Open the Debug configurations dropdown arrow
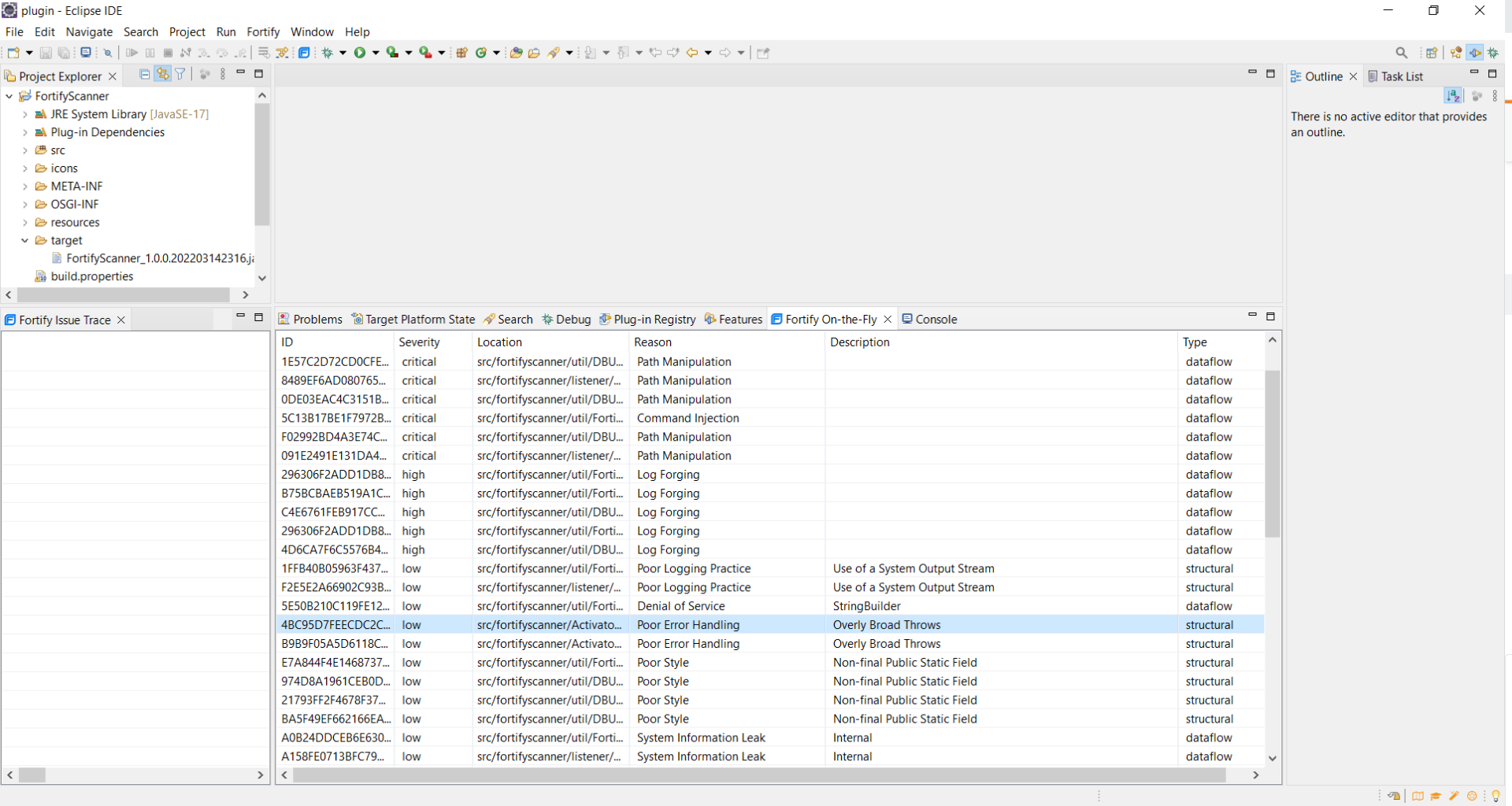The image size is (1512, 806). pos(343,53)
